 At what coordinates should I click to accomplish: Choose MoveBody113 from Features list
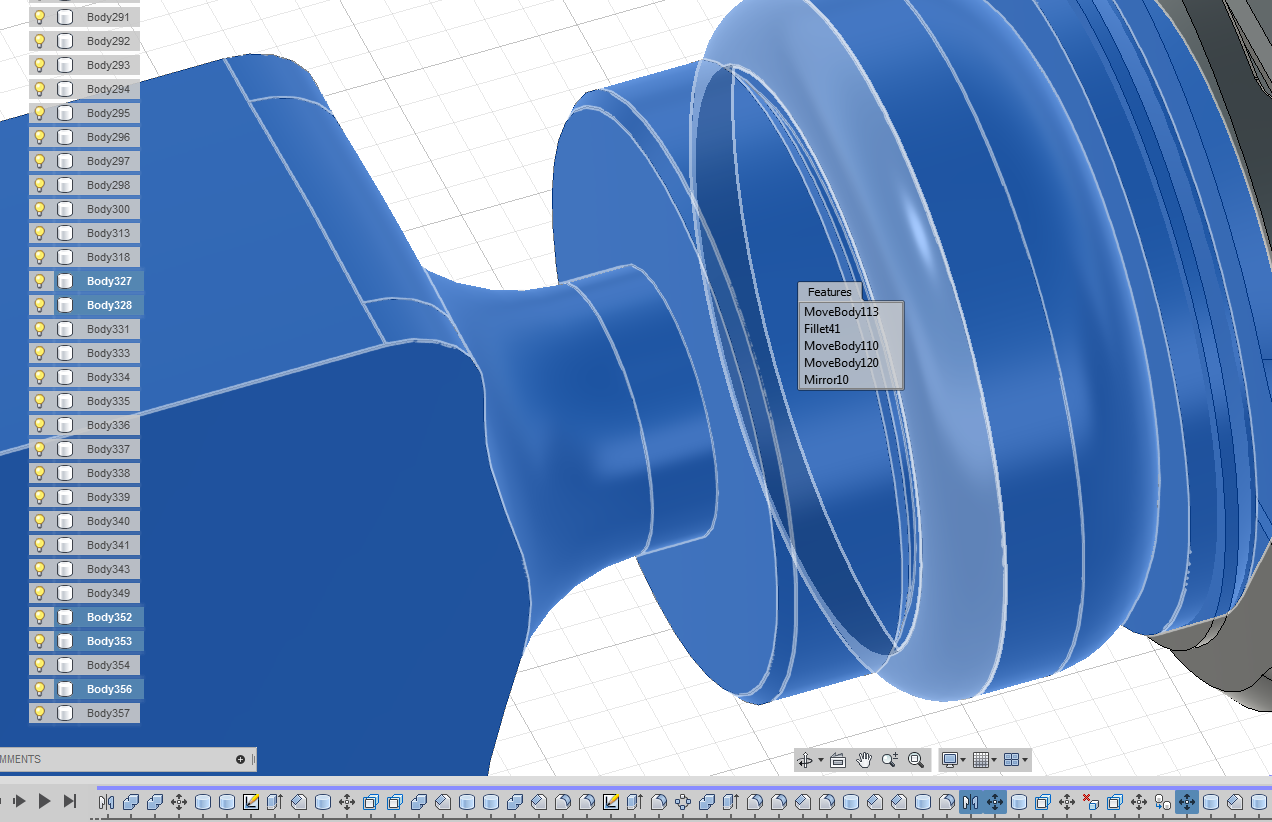click(841, 312)
